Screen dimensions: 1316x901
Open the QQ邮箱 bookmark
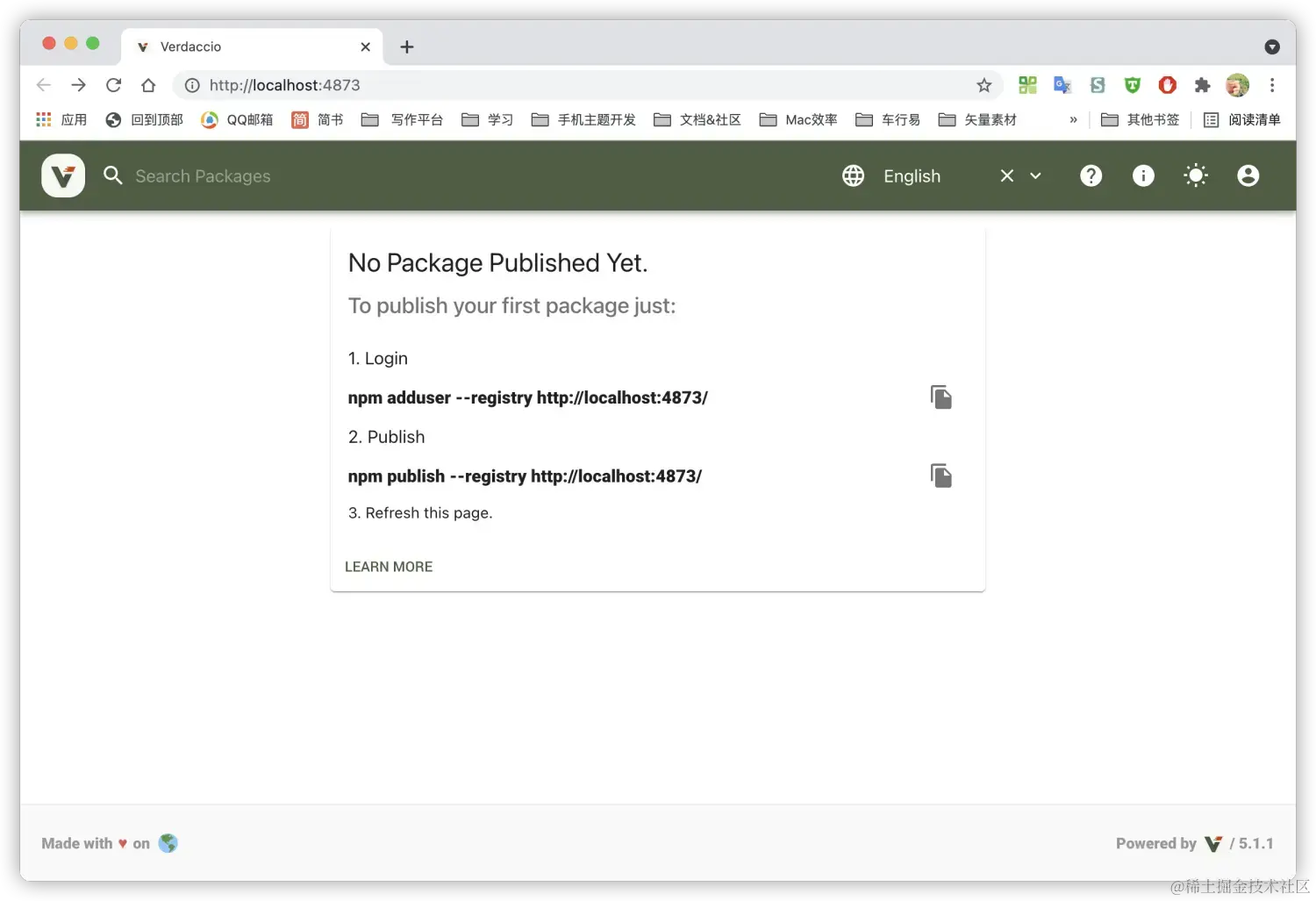pos(237,119)
